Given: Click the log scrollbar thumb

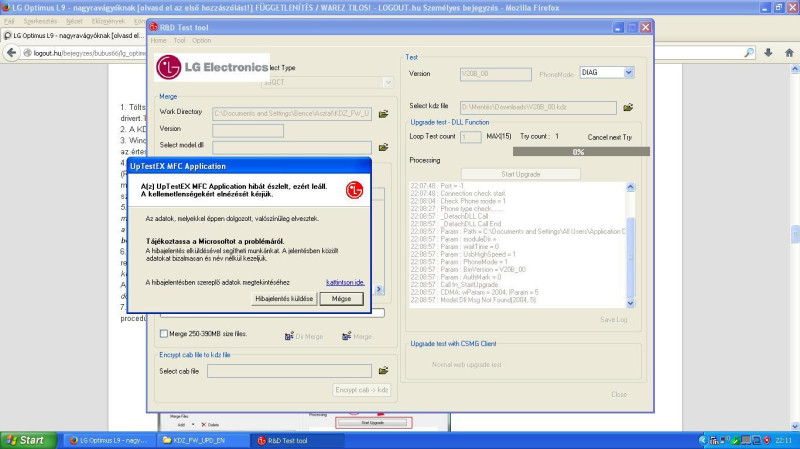Looking at the screenshot, I should [630, 256].
